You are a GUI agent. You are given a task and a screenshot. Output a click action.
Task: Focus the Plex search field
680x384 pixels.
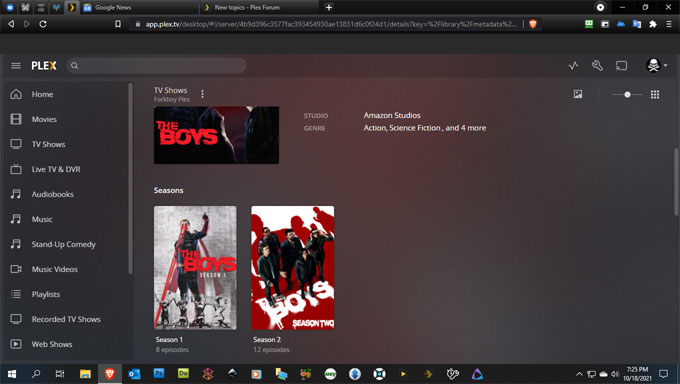pos(157,66)
